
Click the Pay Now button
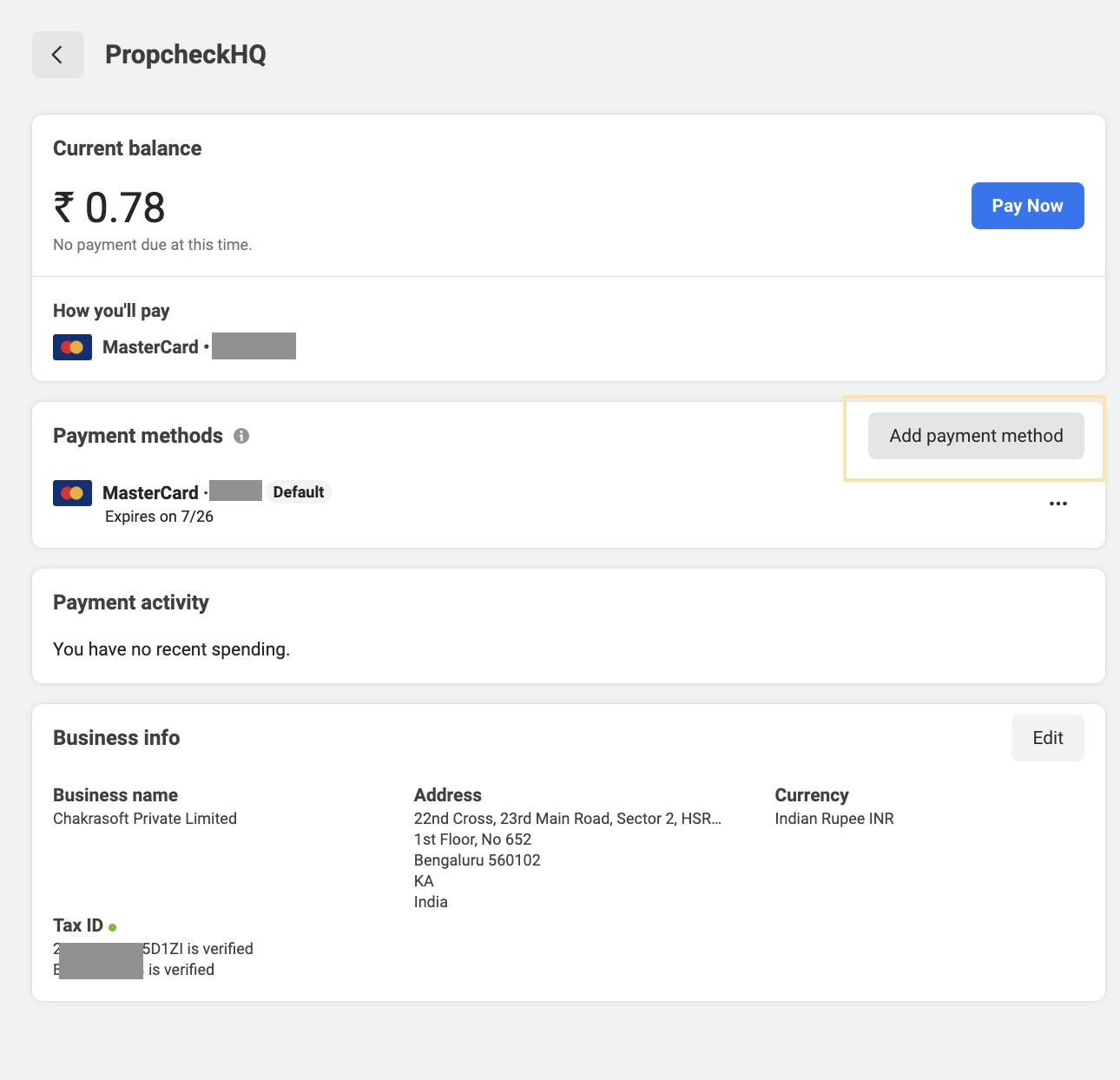click(x=1027, y=206)
